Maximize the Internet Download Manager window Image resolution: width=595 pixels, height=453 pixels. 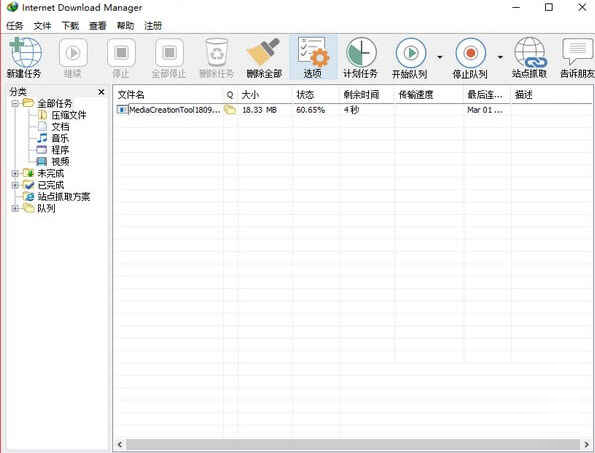(x=549, y=7)
